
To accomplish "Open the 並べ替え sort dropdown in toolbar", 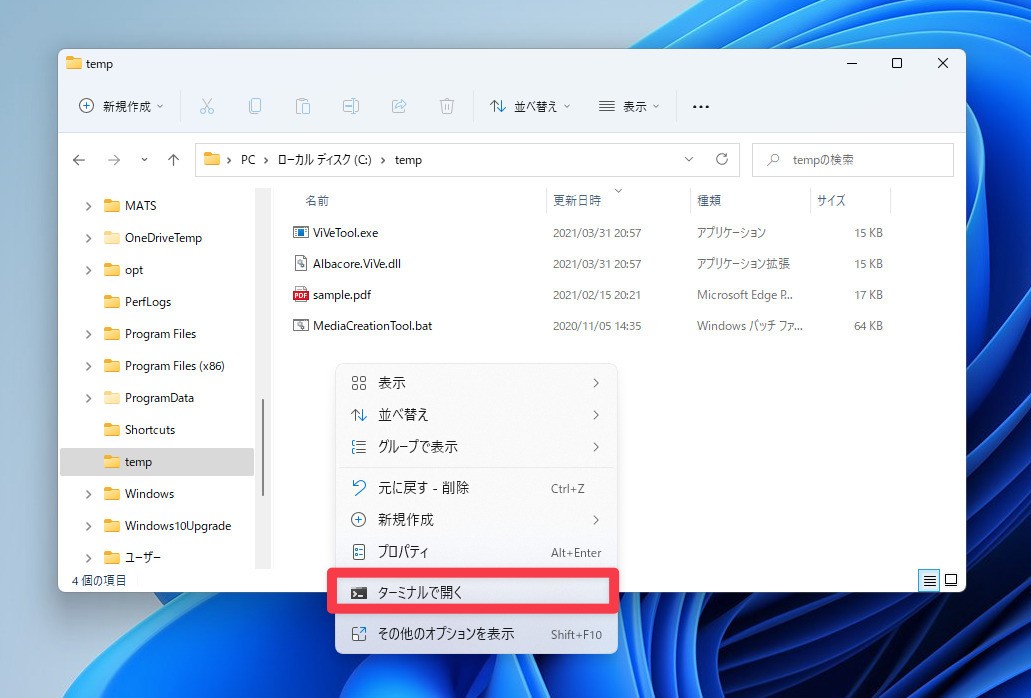I will point(530,106).
